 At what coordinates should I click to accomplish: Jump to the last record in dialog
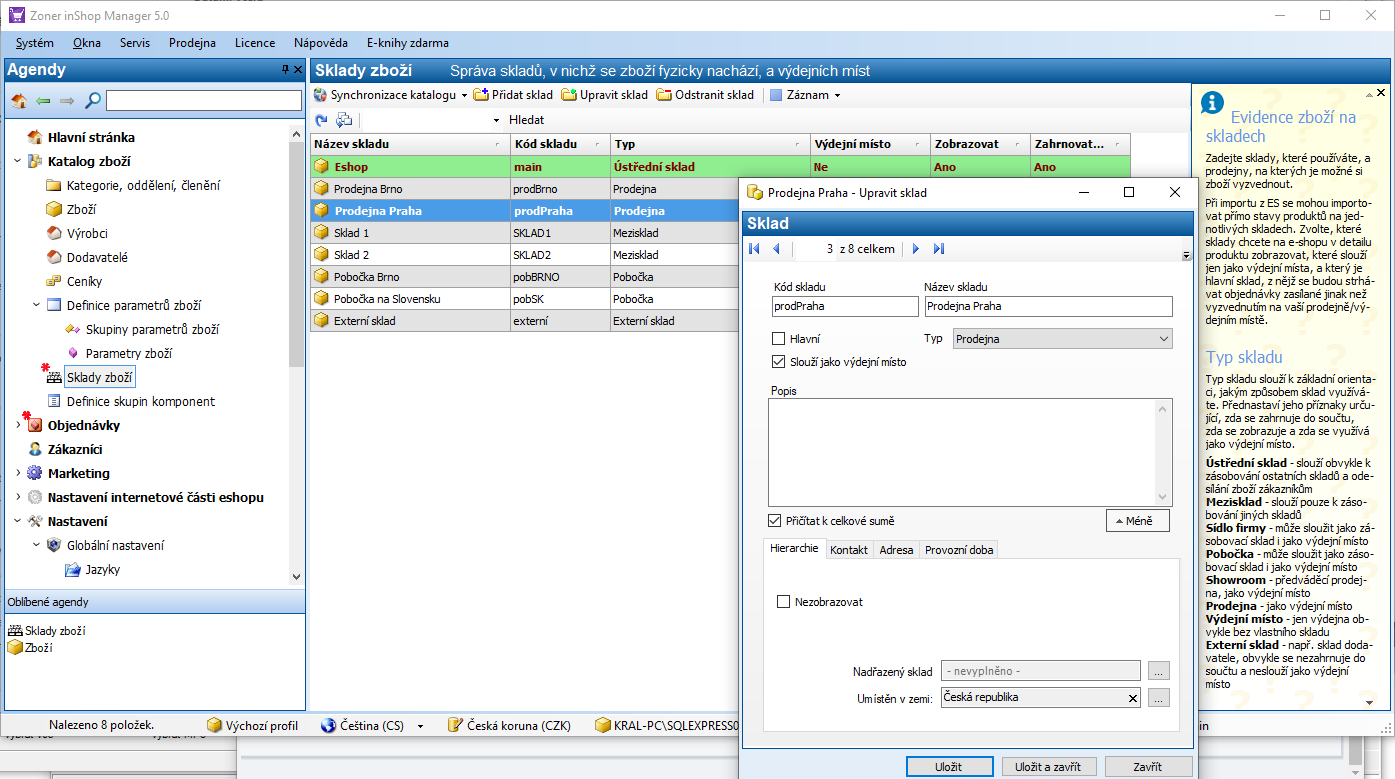938,249
